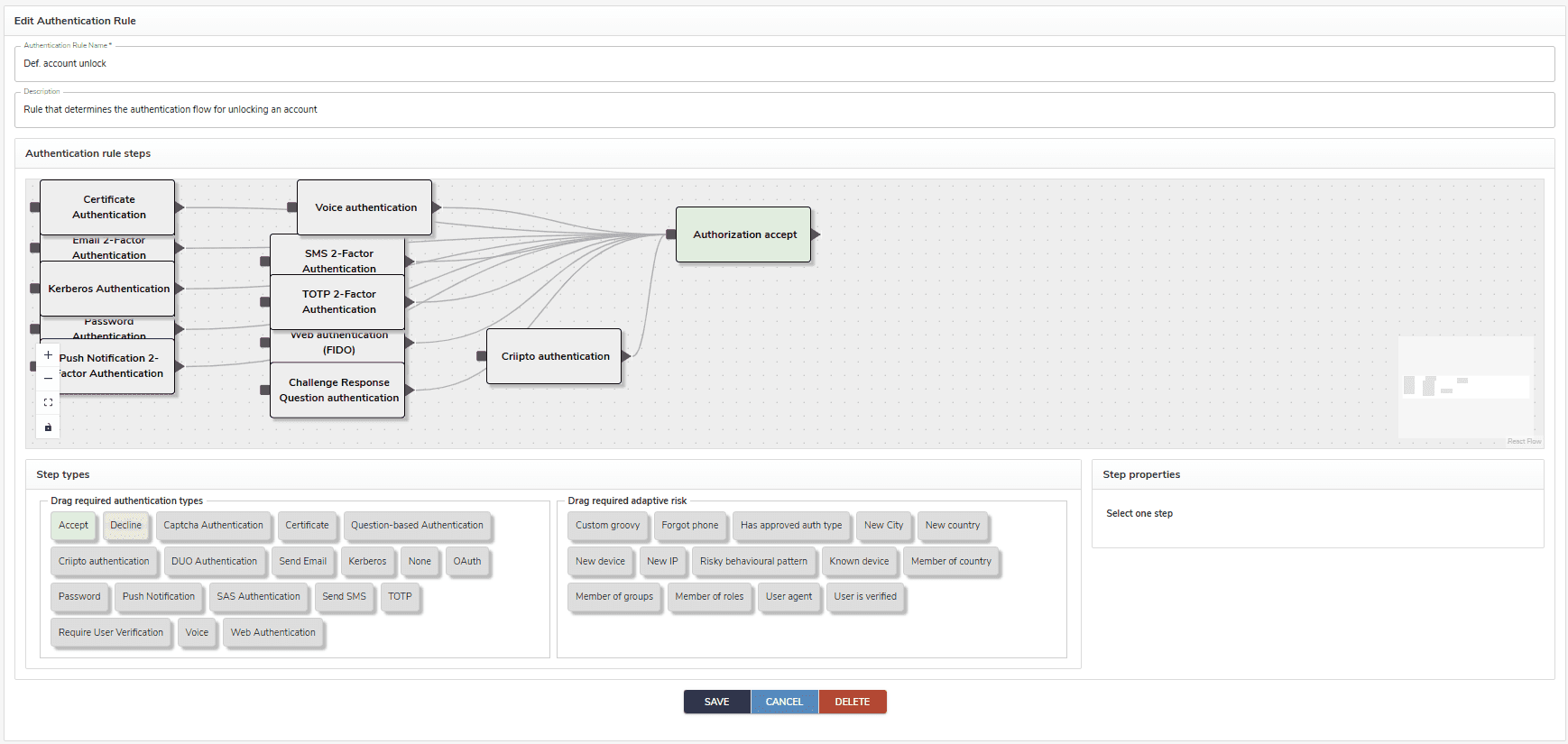The height and width of the screenshot is (744, 1568).
Task: Click the Cancel button
Action: (784, 702)
